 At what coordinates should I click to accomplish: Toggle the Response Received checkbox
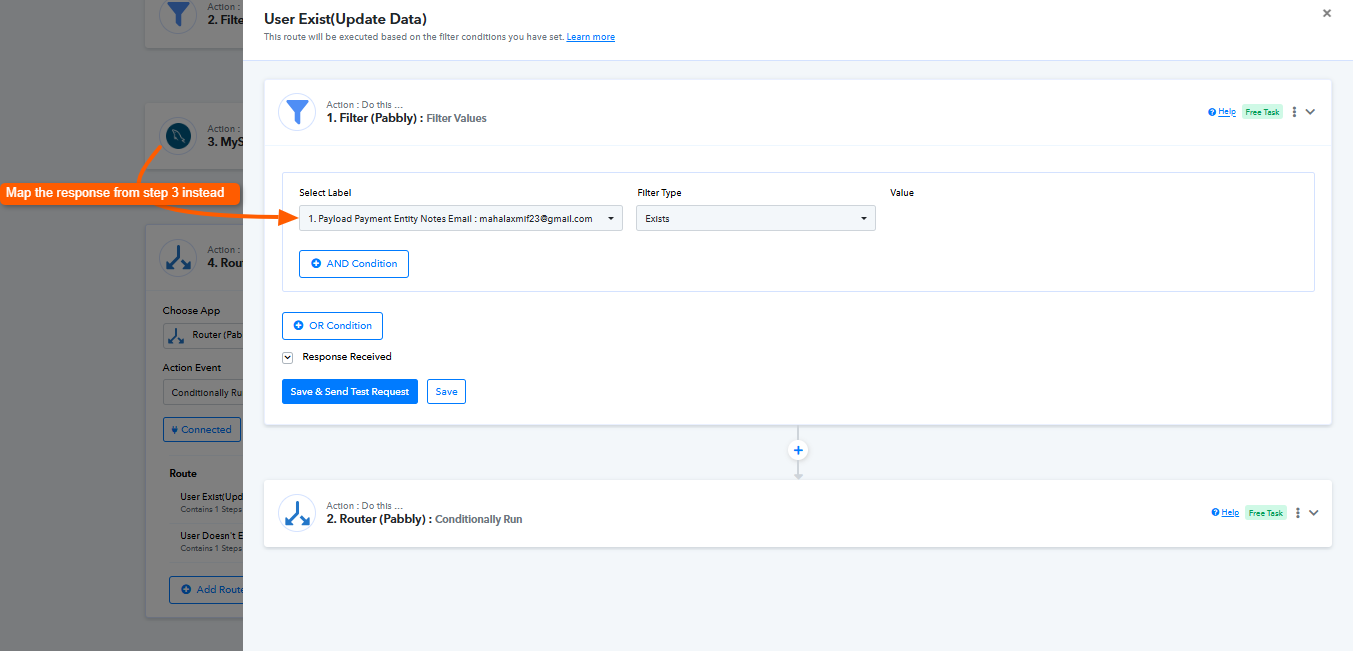[288, 357]
